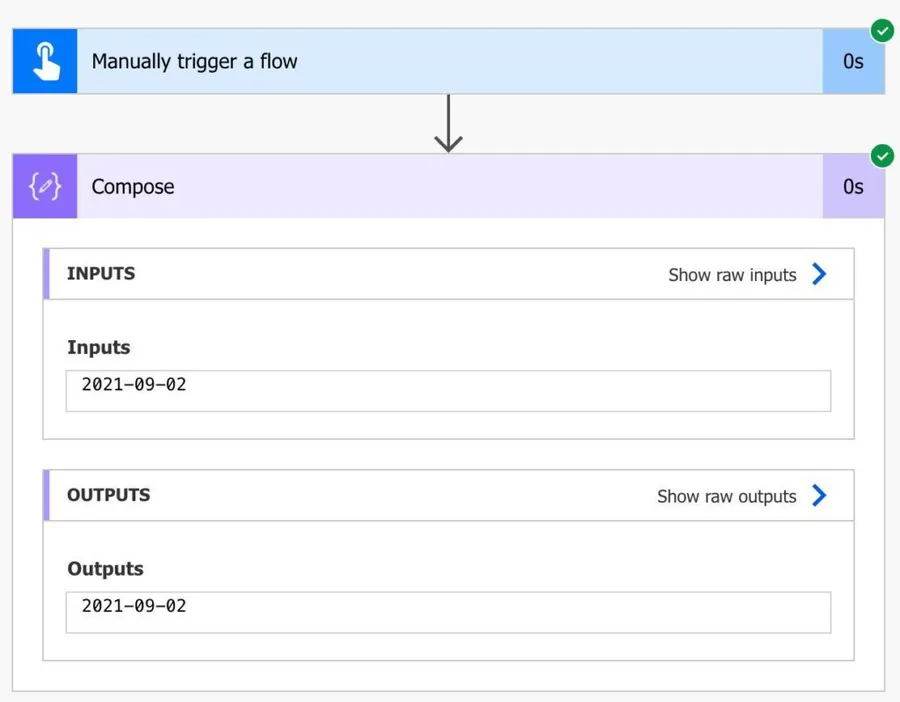Click the bold Outputs field label
900x702 pixels.
(105, 569)
